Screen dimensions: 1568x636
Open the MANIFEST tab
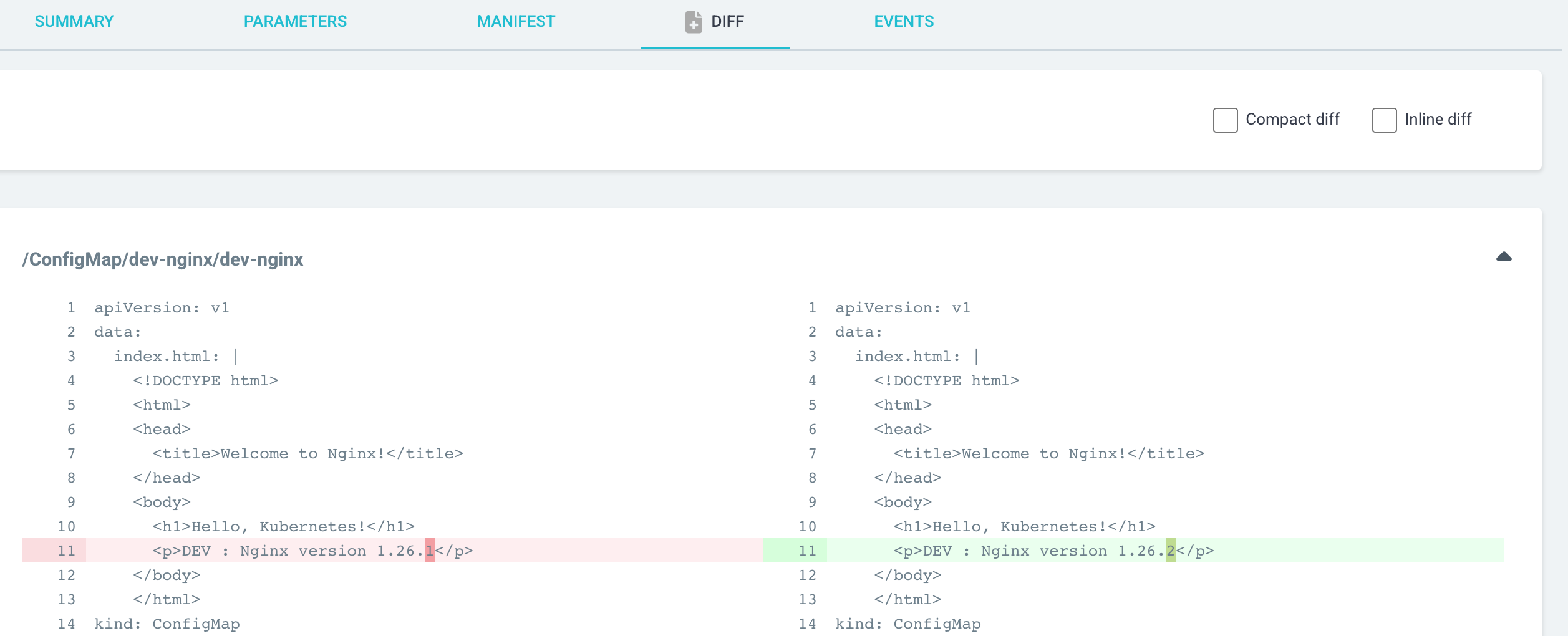[516, 22]
